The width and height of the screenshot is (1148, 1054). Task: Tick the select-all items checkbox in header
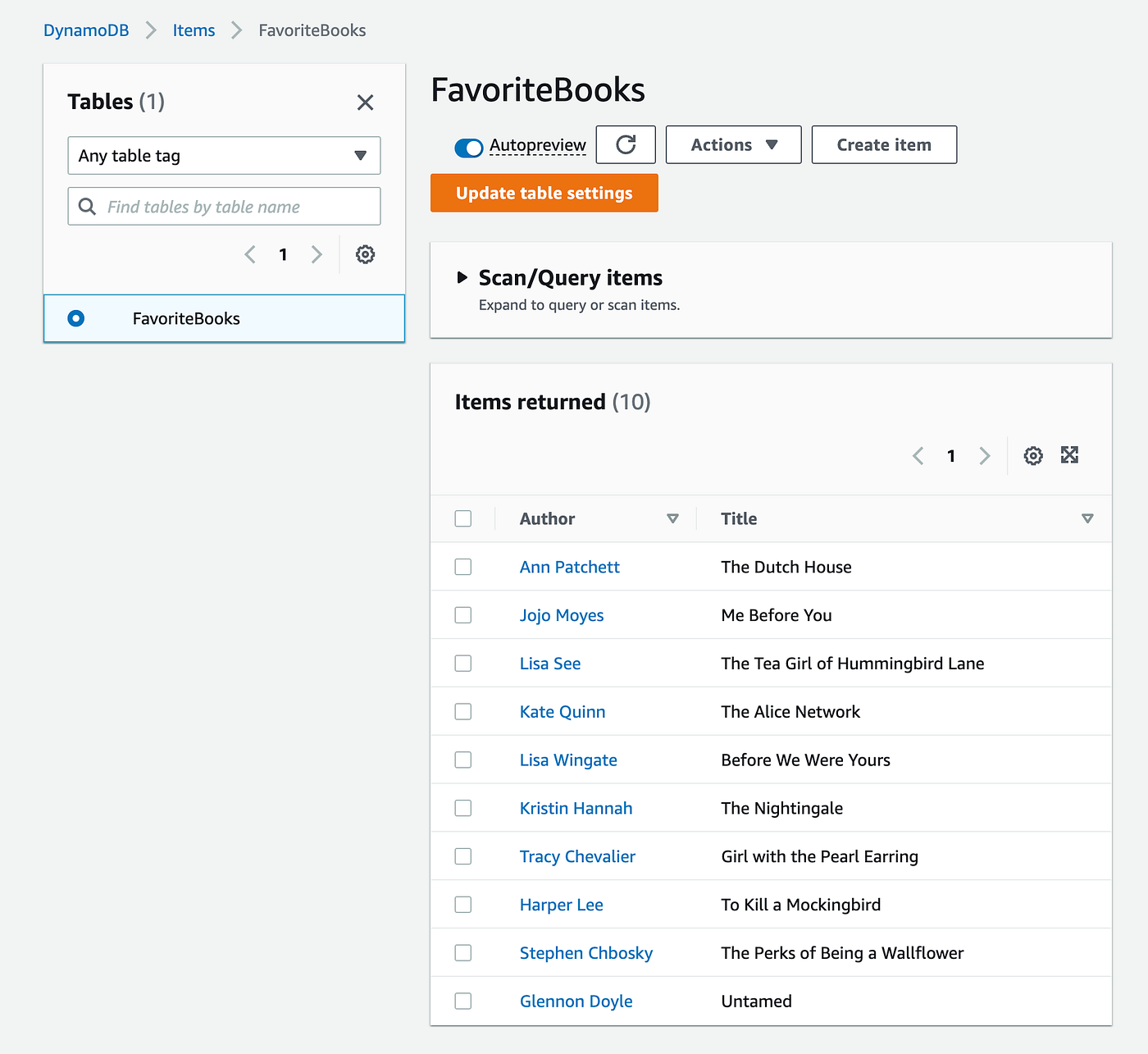[x=463, y=518]
